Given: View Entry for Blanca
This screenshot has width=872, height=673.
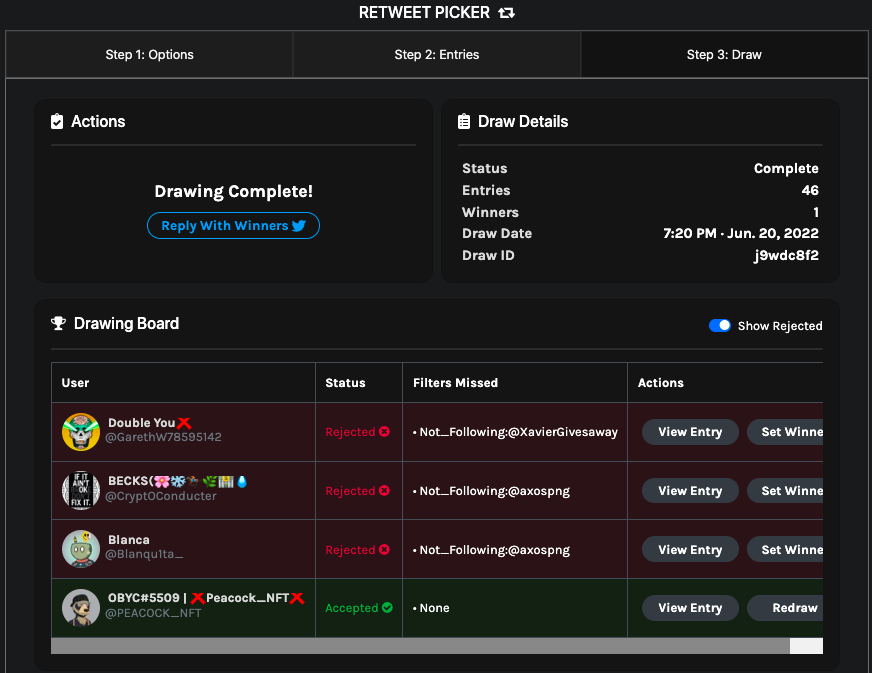Looking at the screenshot, I should [690, 550].
